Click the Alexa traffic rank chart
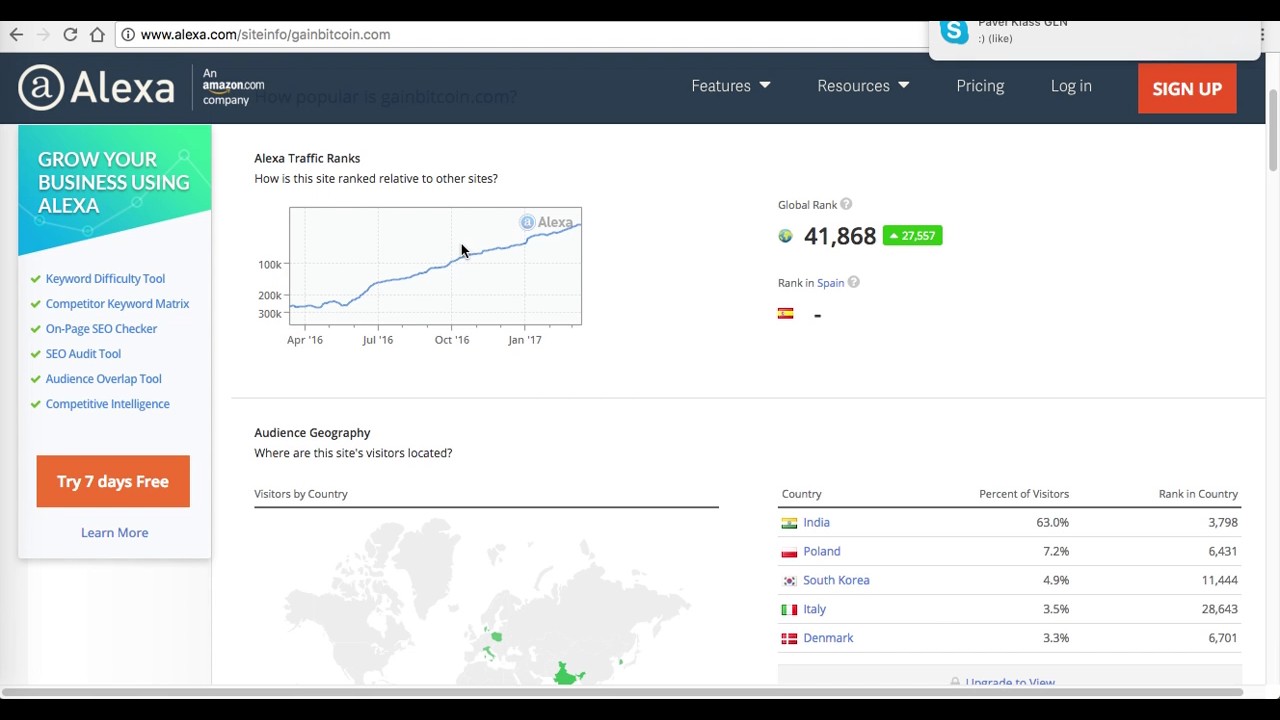Screen dimensions: 1280x720 435,266
